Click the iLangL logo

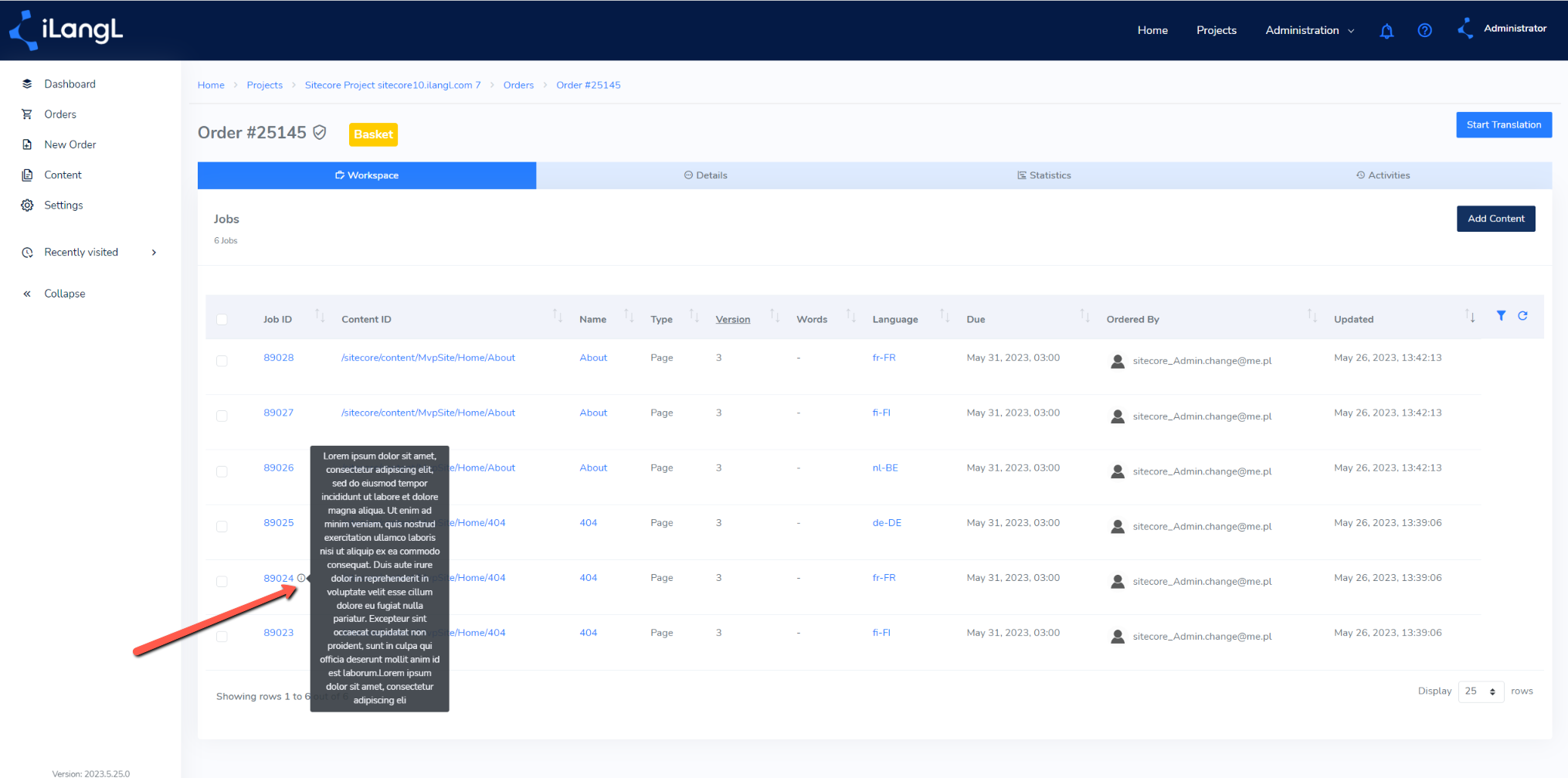point(66,30)
